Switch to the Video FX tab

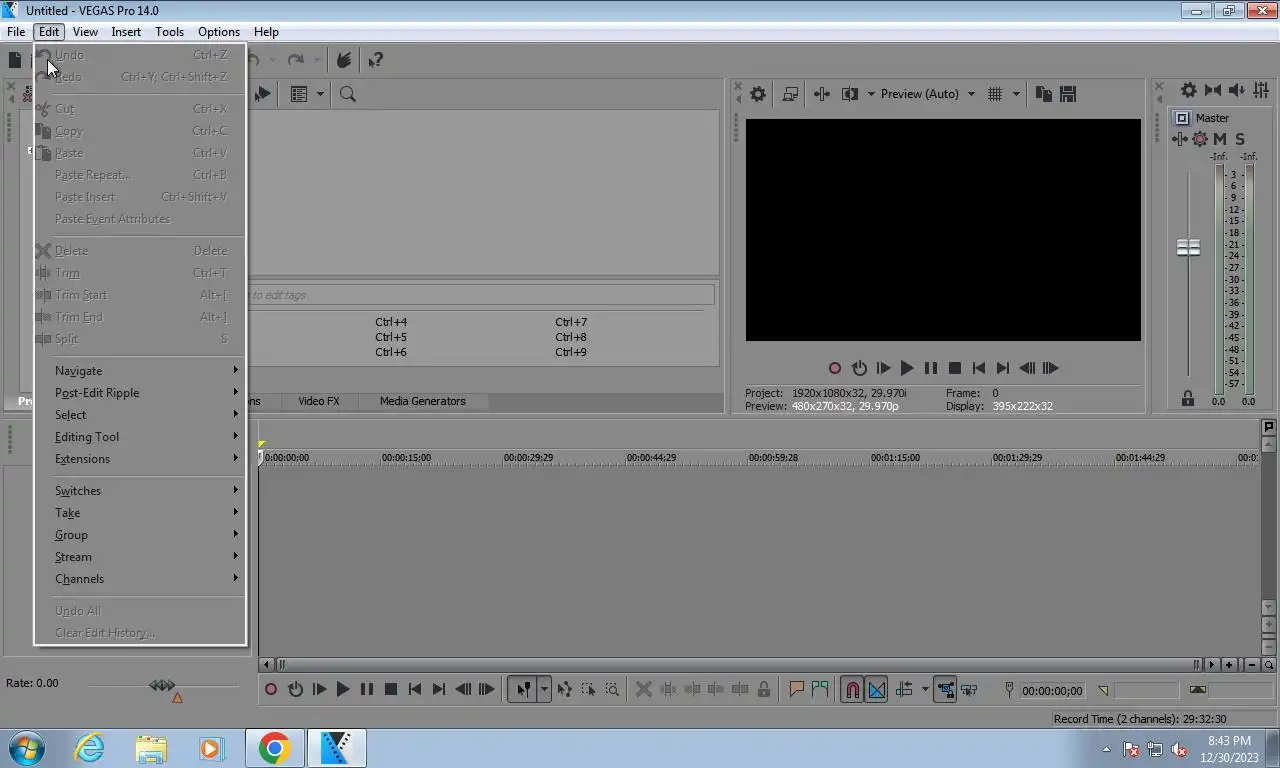[x=319, y=401]
